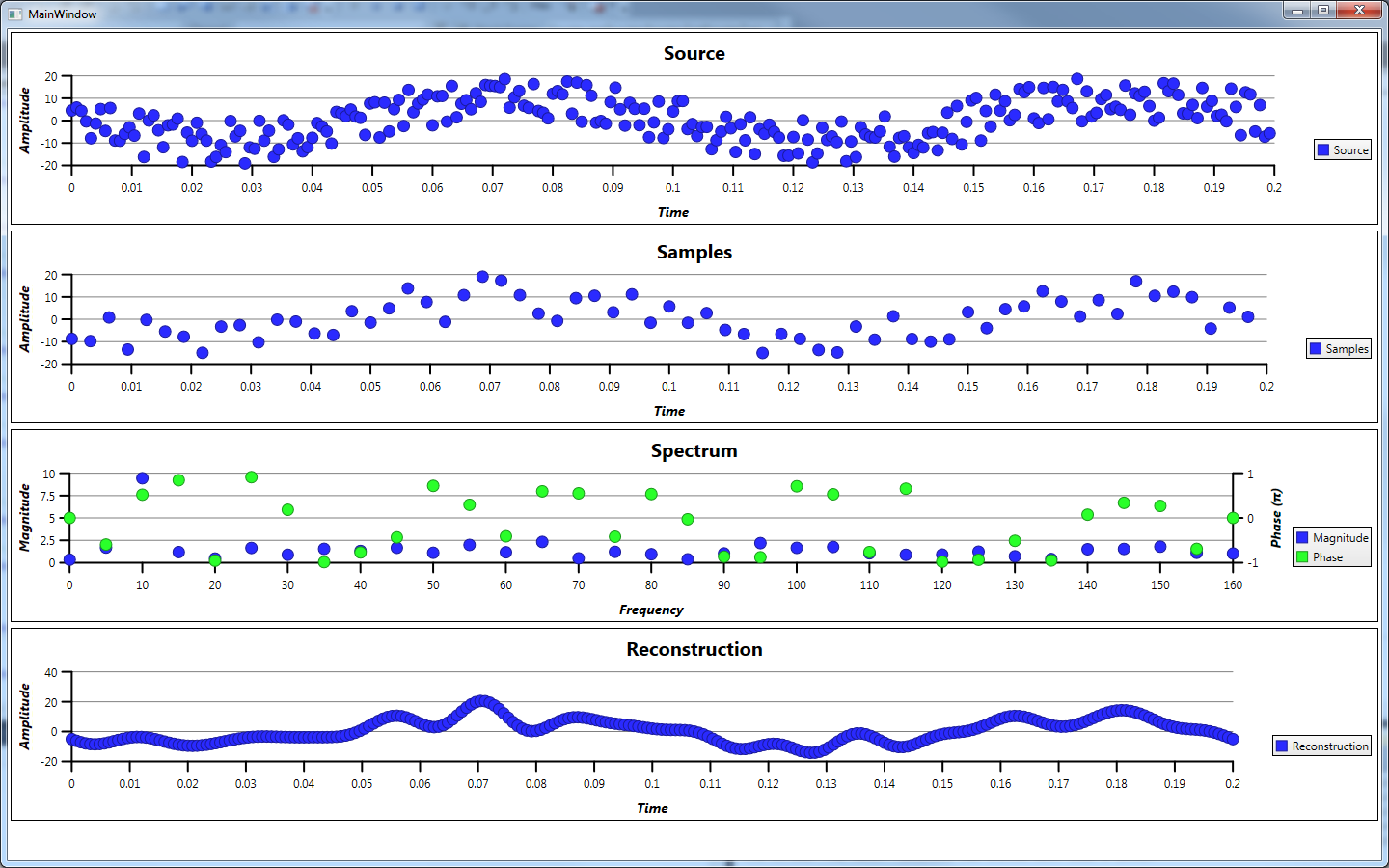Click the Reconstruction legend entry
The width and height of the screenshot is (1389, 868).
tap(1321, 746)
